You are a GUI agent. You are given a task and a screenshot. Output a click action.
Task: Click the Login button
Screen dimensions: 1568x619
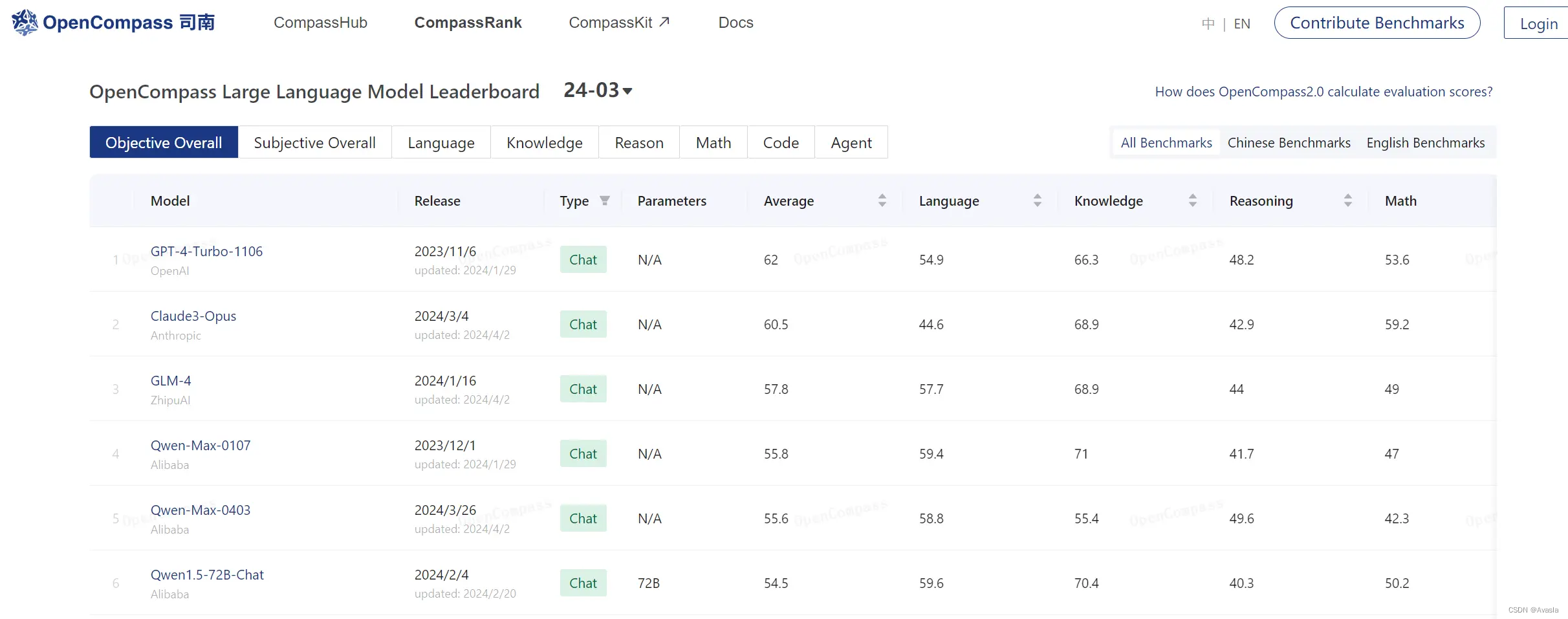(x=1538, y=23)
